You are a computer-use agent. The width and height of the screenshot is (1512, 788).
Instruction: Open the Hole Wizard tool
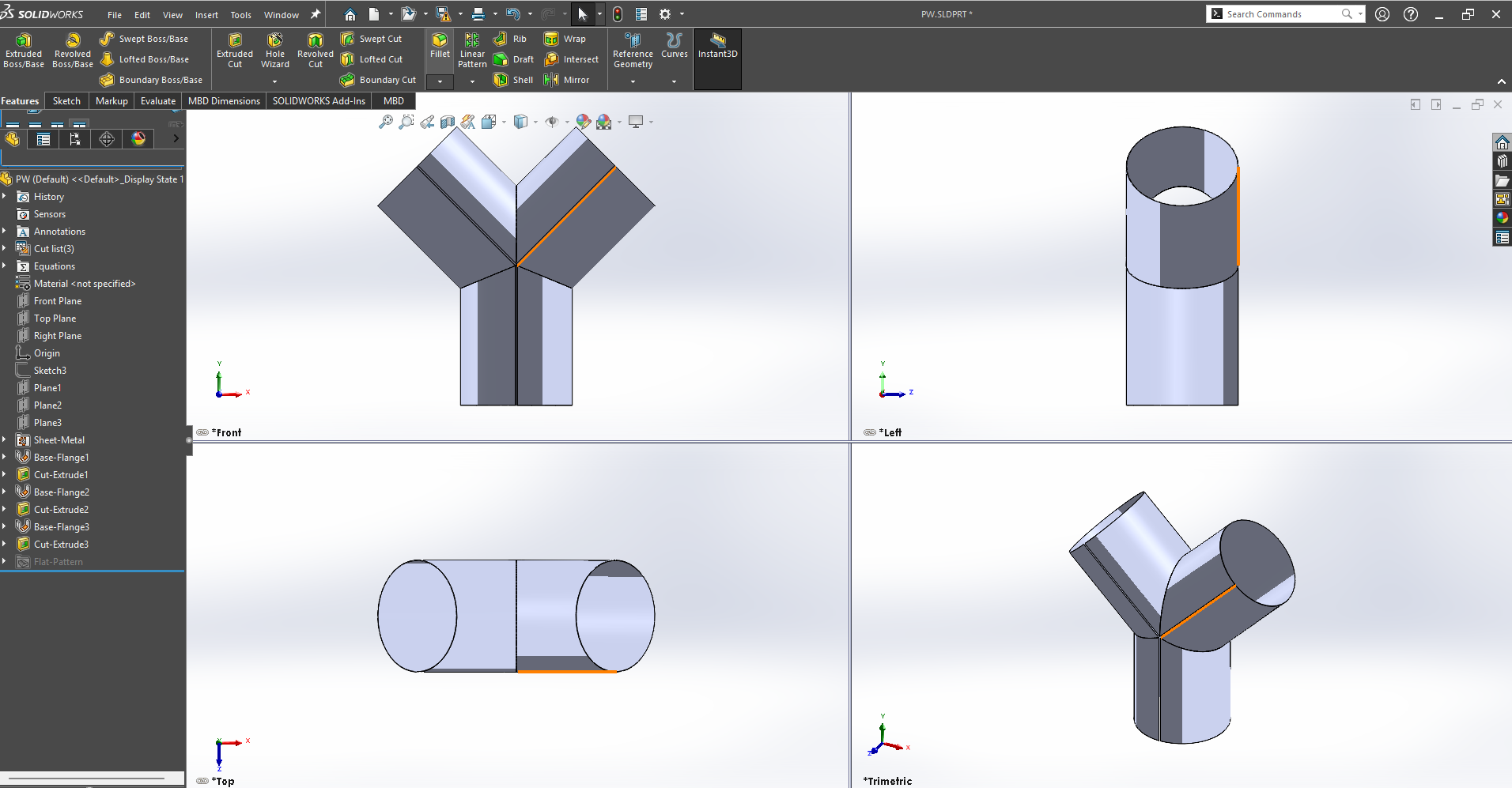(275, 51)
